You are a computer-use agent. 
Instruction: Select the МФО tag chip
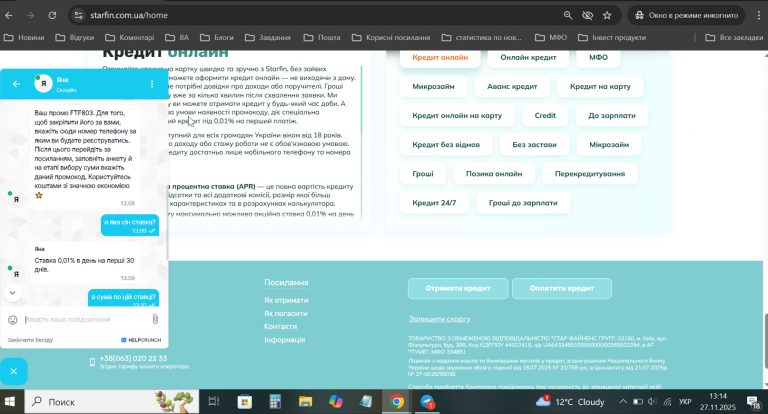point(598,57)
